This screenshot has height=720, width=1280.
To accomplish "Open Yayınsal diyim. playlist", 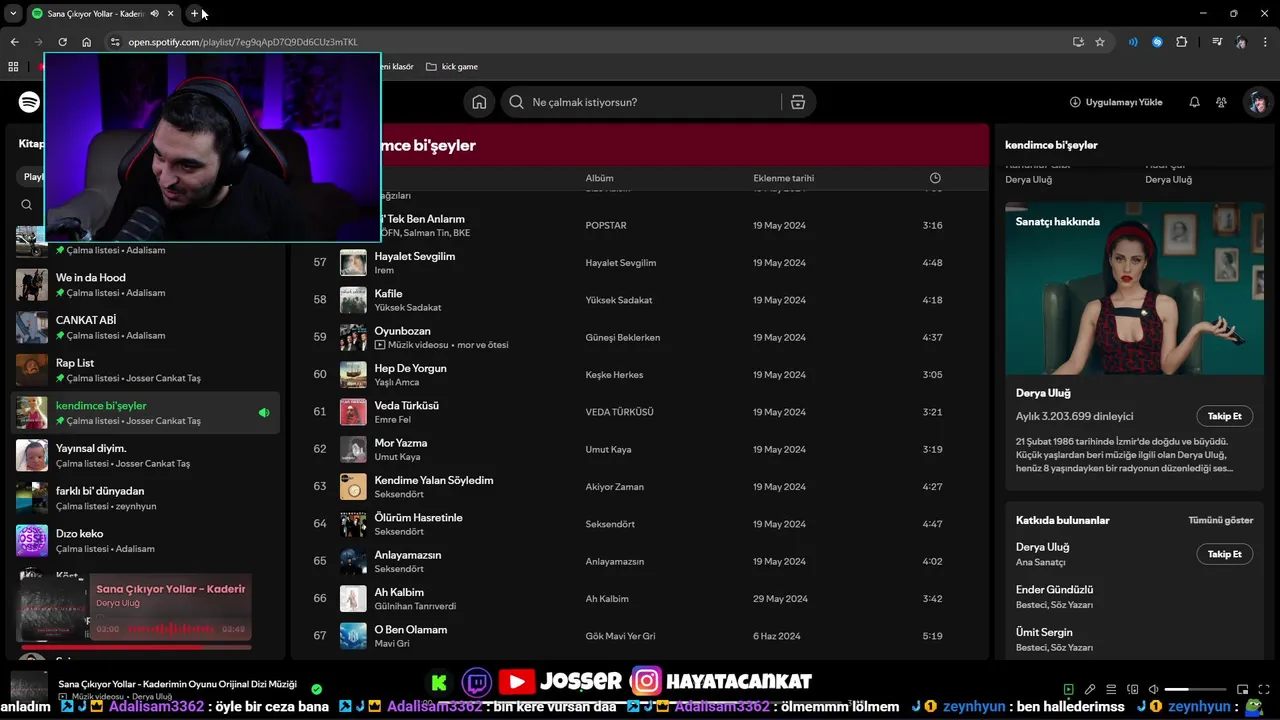I will pyautogui.click(x=146, y=455).
